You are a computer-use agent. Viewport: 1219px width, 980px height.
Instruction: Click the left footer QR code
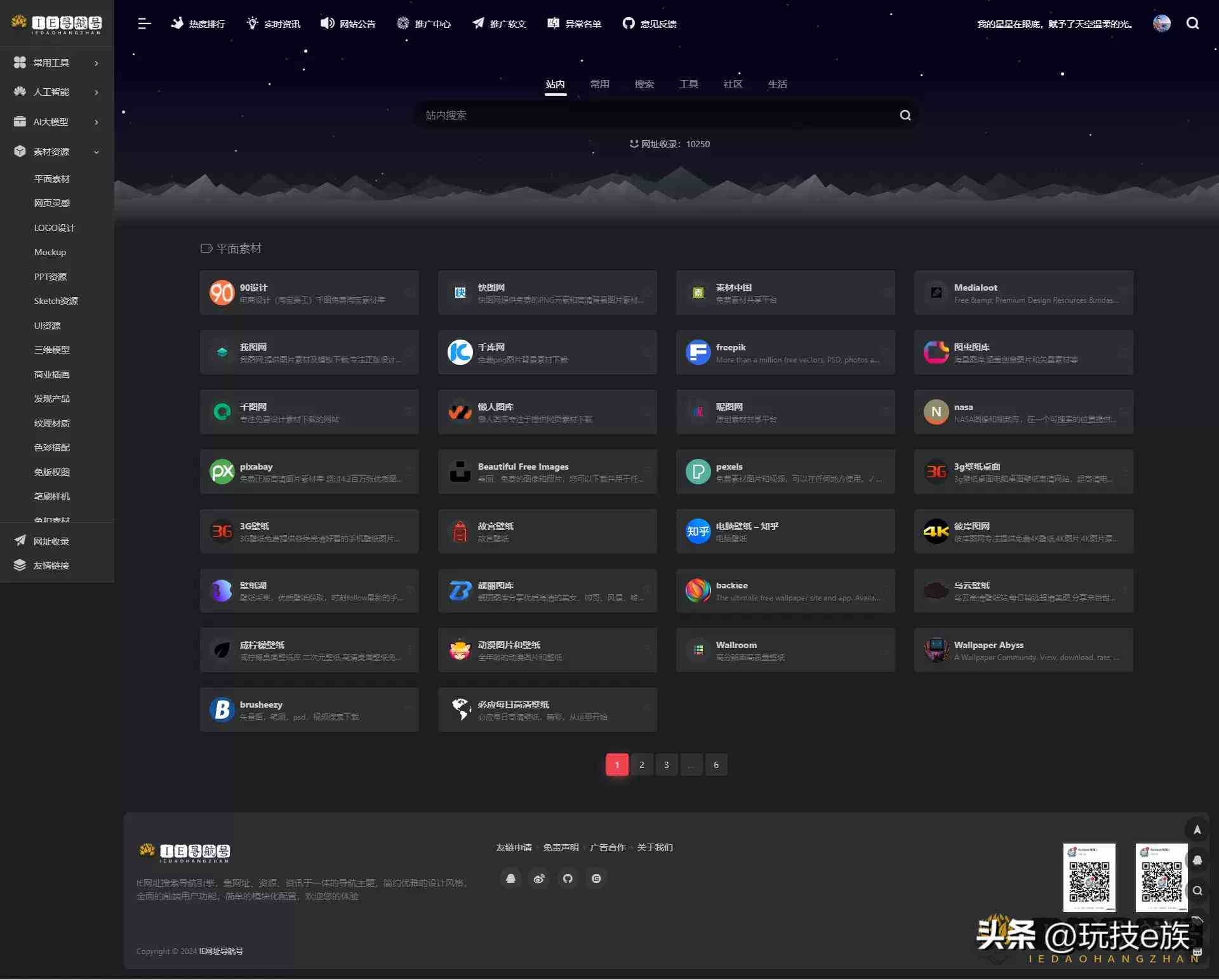pyautogui.click(x=1089, y=878)
